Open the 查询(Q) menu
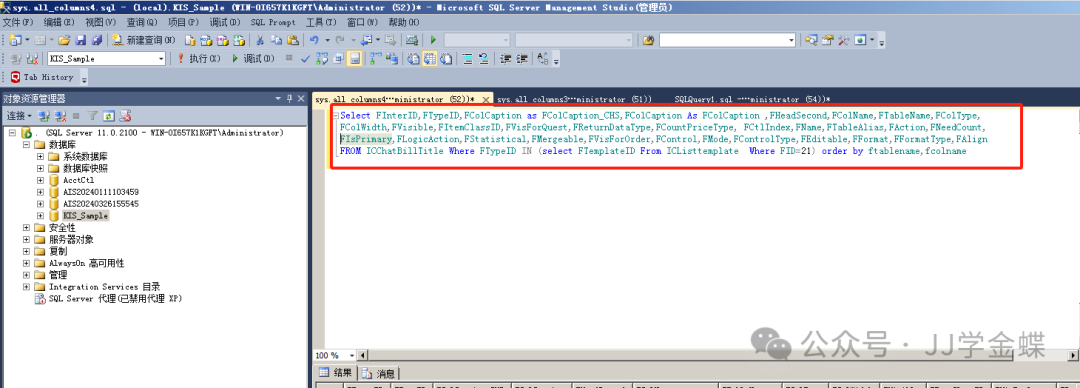This screenshot has height=388, width=1080. coord(141,22)
